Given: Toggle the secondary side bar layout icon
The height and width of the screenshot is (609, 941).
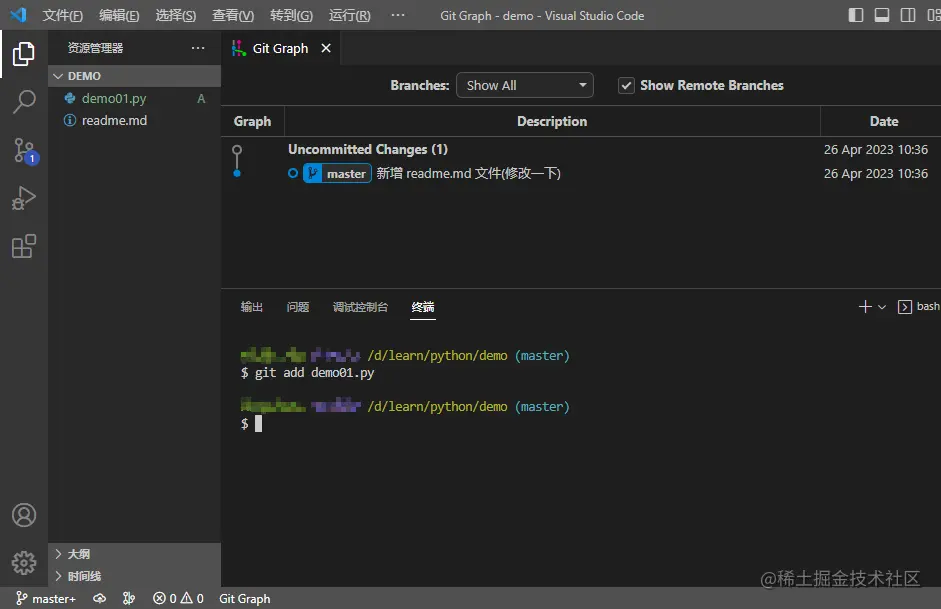Looking at the screenshot, I should (908, 15).
